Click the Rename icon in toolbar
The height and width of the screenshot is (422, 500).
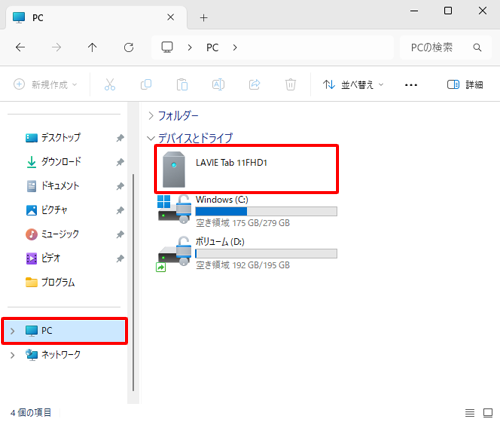(x=218, y=85)
